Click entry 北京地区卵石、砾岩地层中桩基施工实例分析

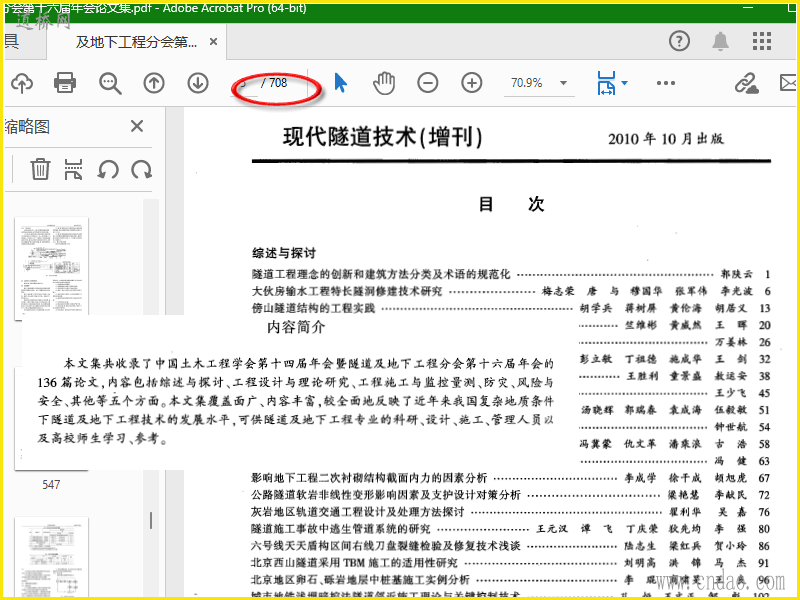[360, 580]
